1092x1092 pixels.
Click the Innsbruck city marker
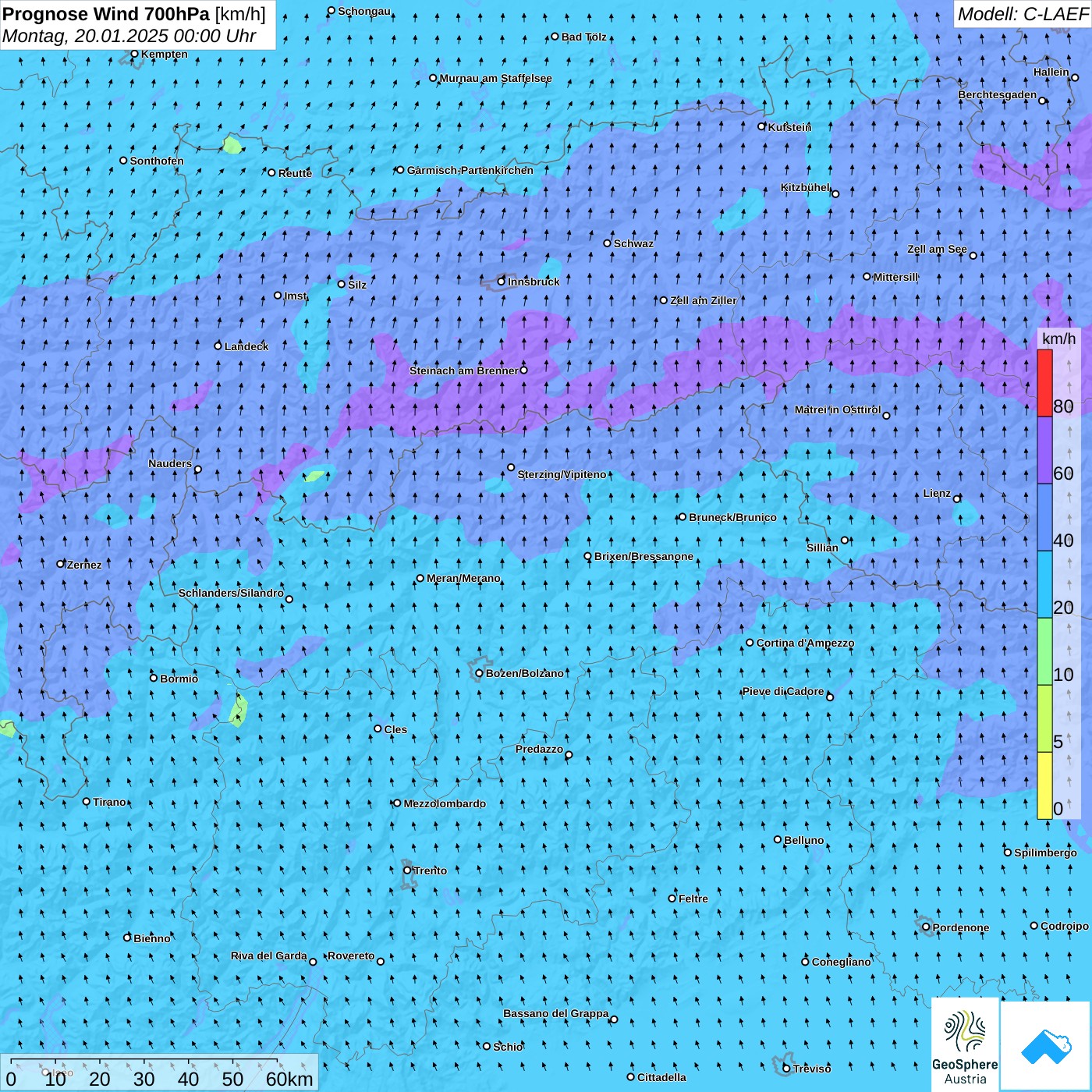click(x=502, y=282)
